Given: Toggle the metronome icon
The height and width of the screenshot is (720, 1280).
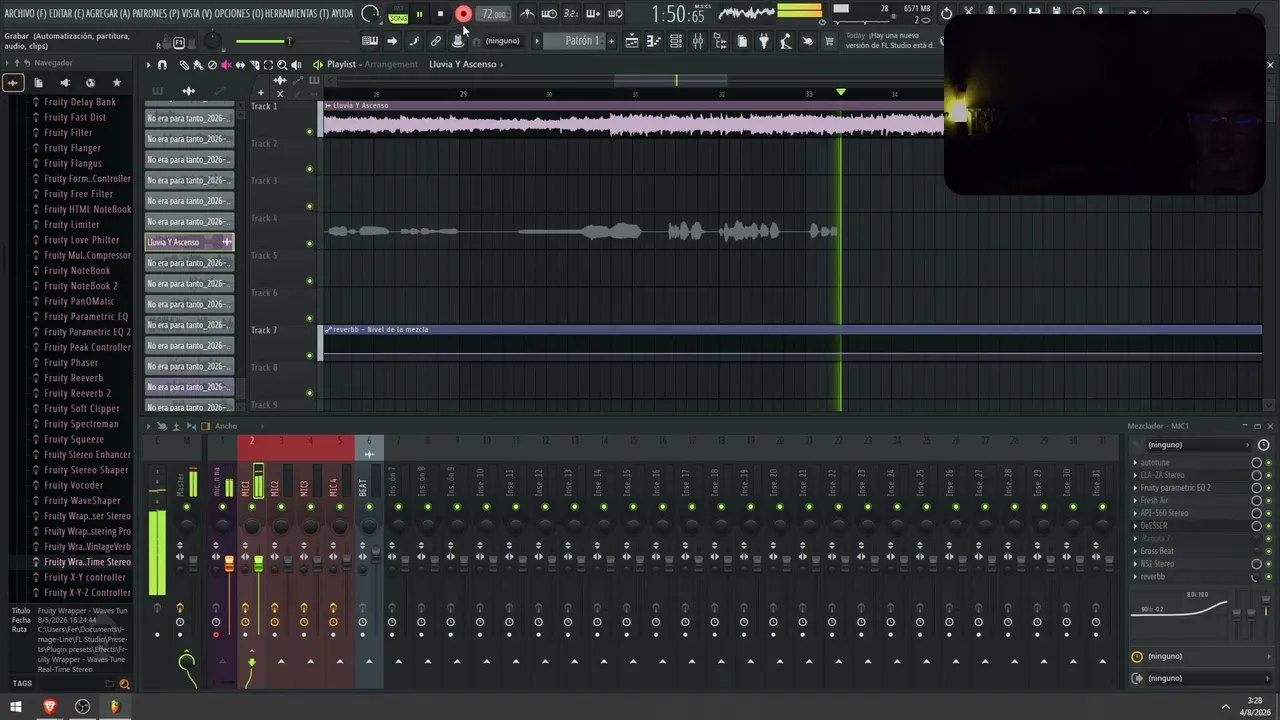Looking at the screenshot, I should (527, 14).
